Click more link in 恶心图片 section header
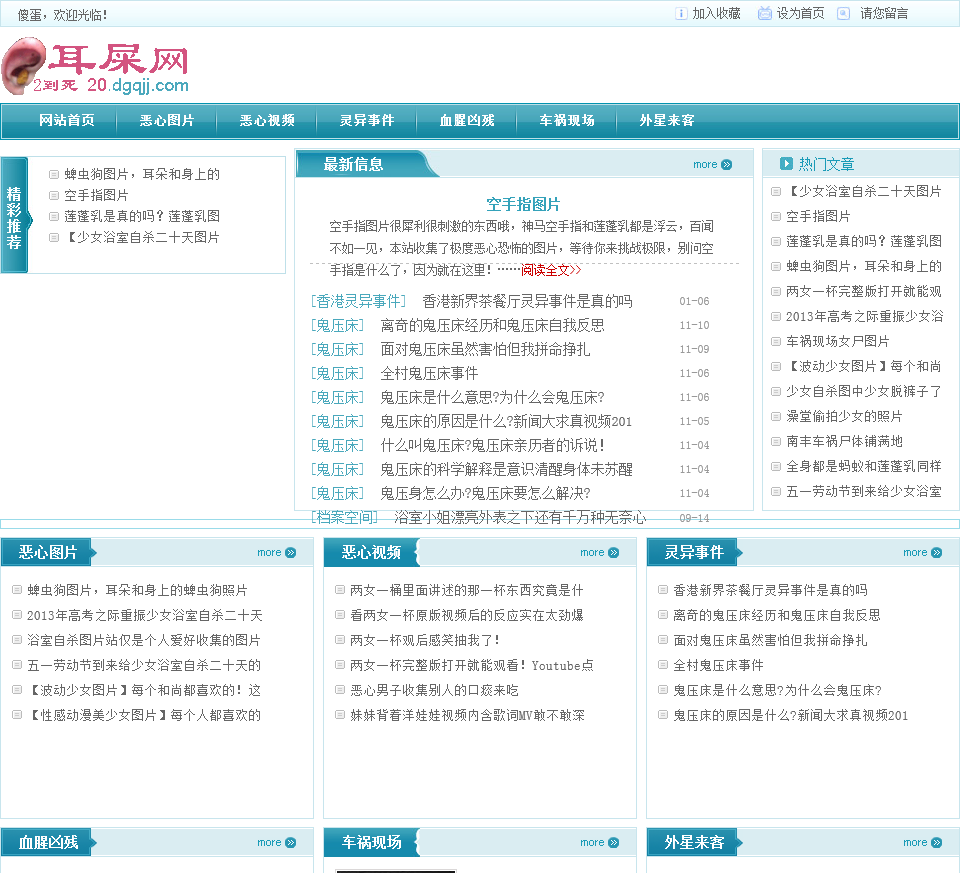960x873 pixels. click(269, 552)
